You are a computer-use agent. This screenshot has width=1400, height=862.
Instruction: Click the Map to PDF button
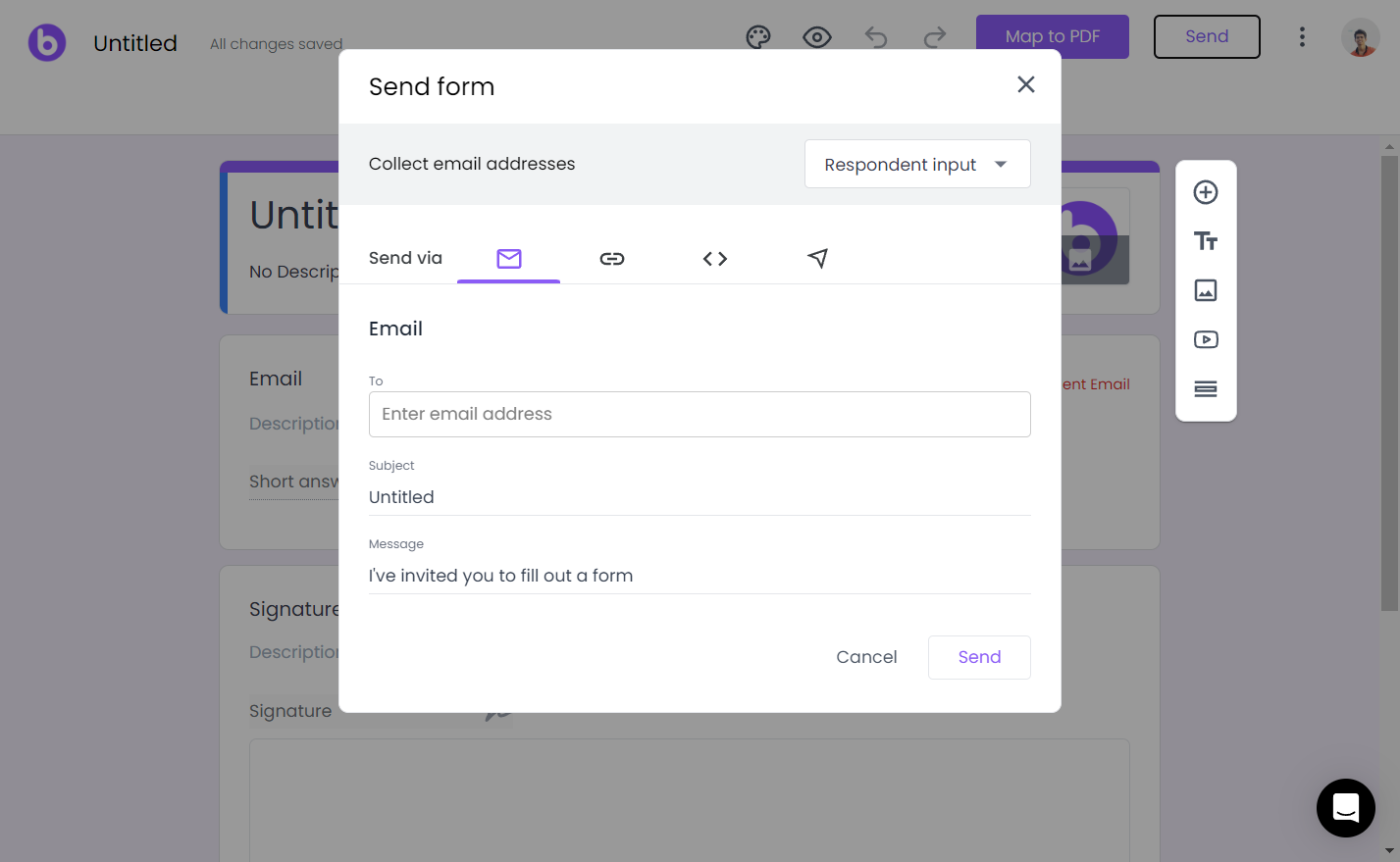click(x=1053, y=37)
